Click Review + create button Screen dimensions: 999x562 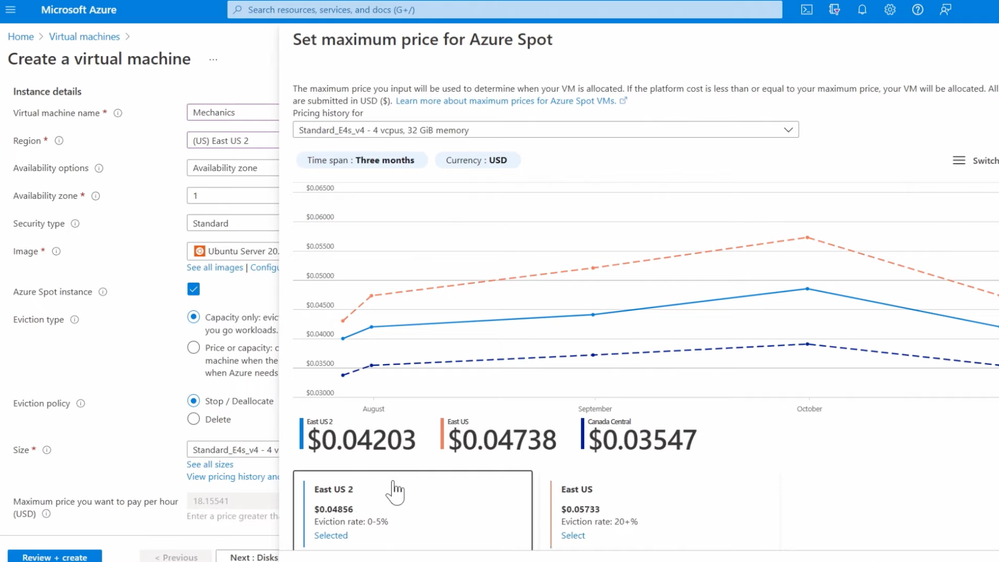pos(55,556)
